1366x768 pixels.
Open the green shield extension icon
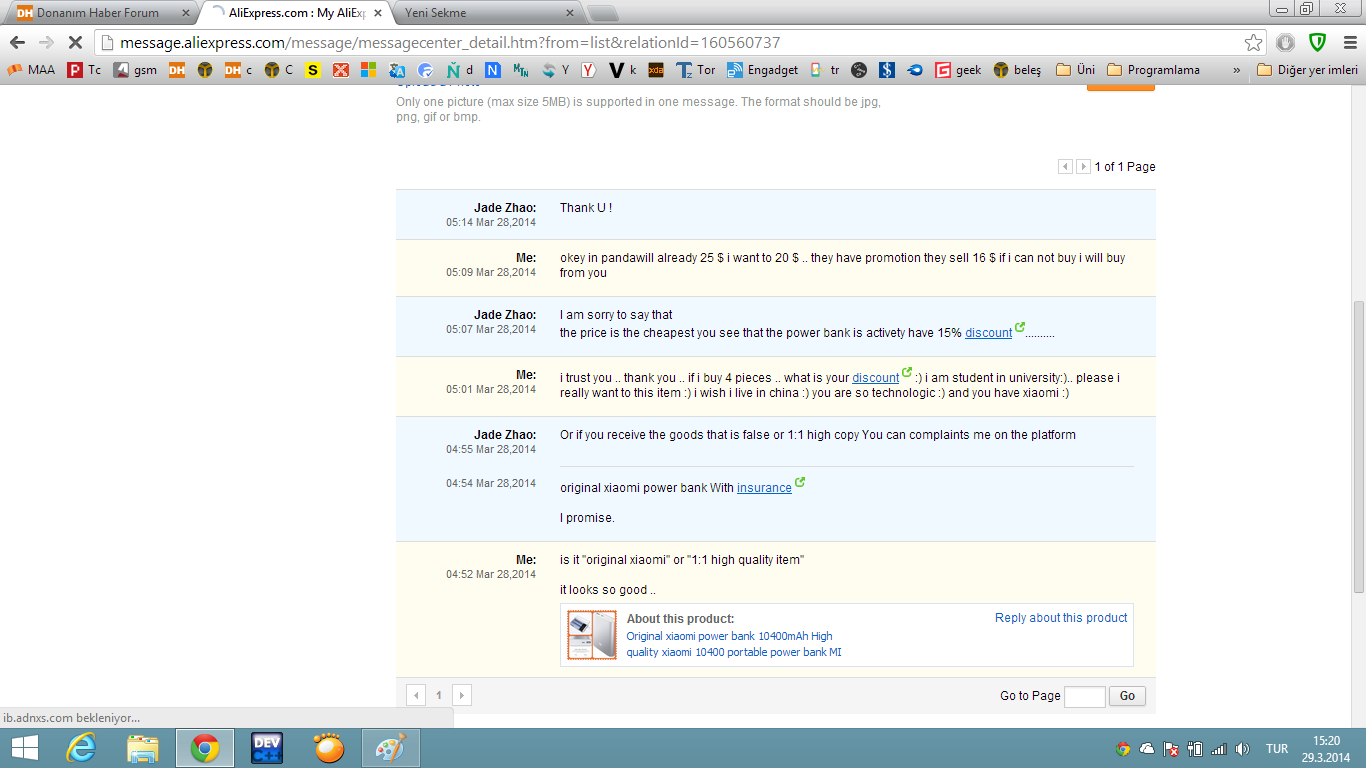point(1318,43)
